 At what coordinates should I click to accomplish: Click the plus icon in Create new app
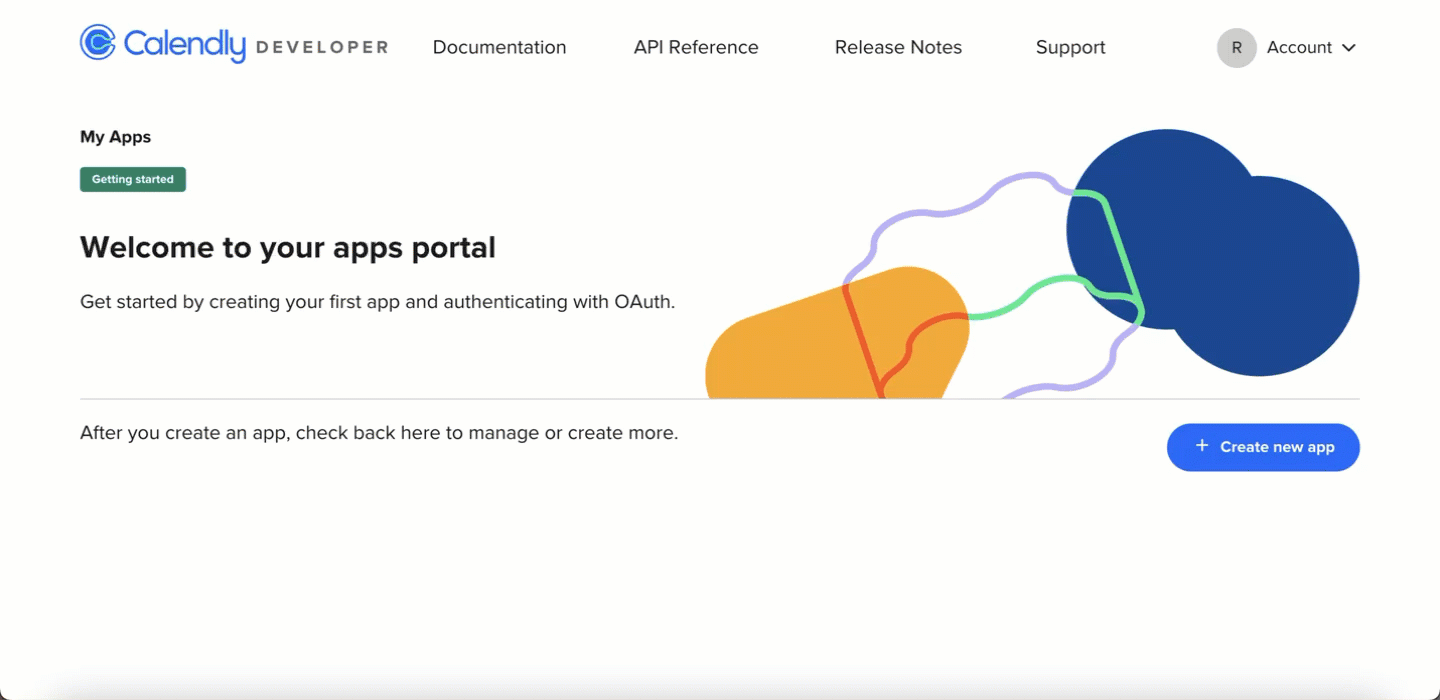tap(1202, 446)
